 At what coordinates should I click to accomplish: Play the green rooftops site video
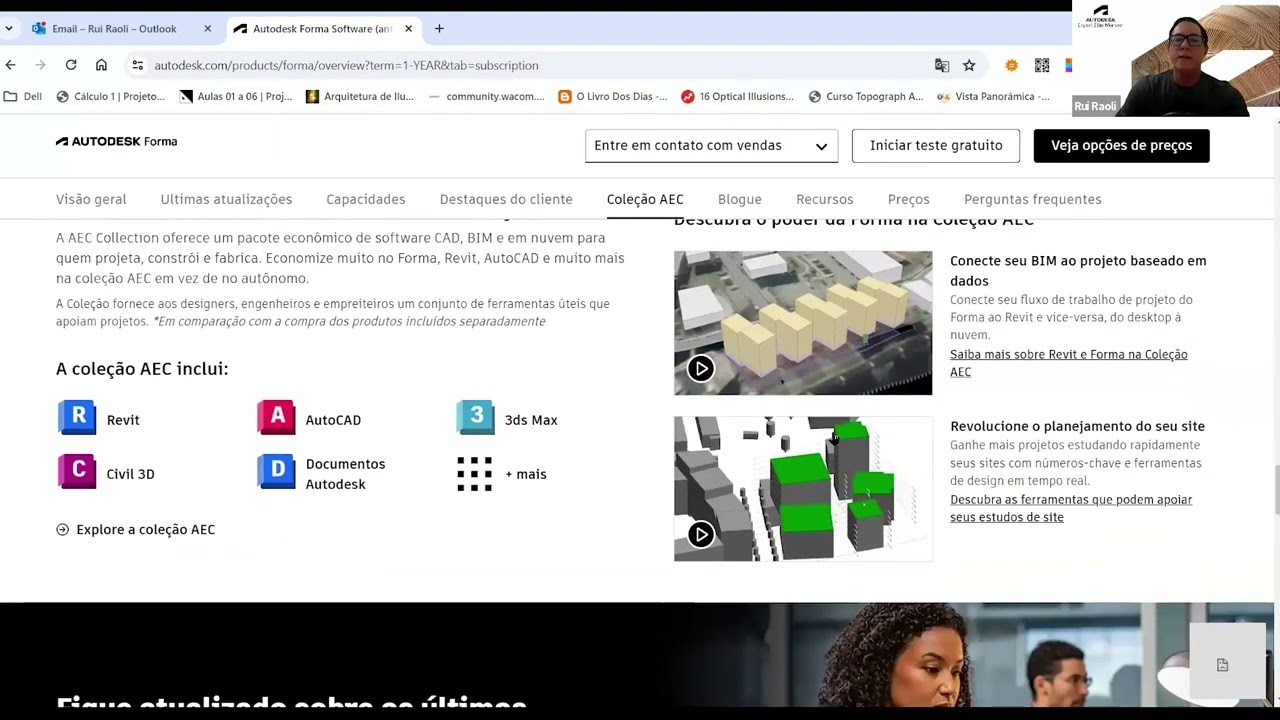(x=701, y=534)
